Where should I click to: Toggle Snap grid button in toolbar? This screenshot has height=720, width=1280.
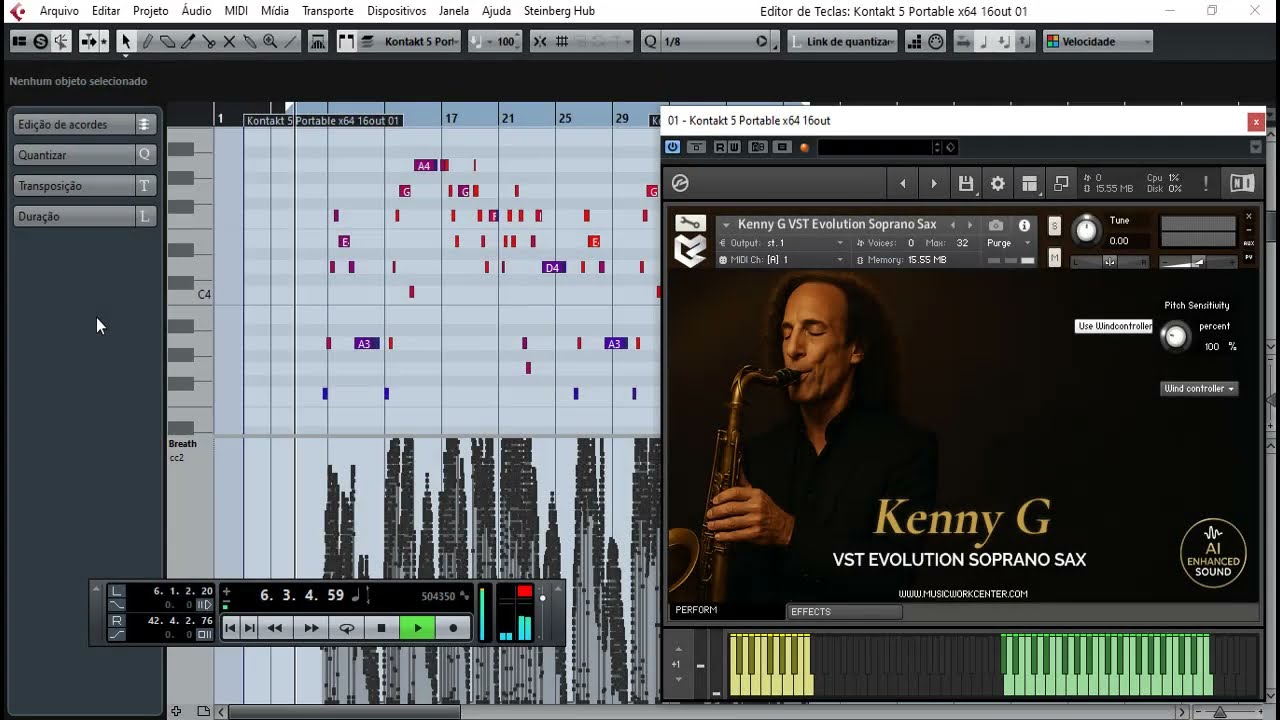pyautogui.click(x=540, y=42)
